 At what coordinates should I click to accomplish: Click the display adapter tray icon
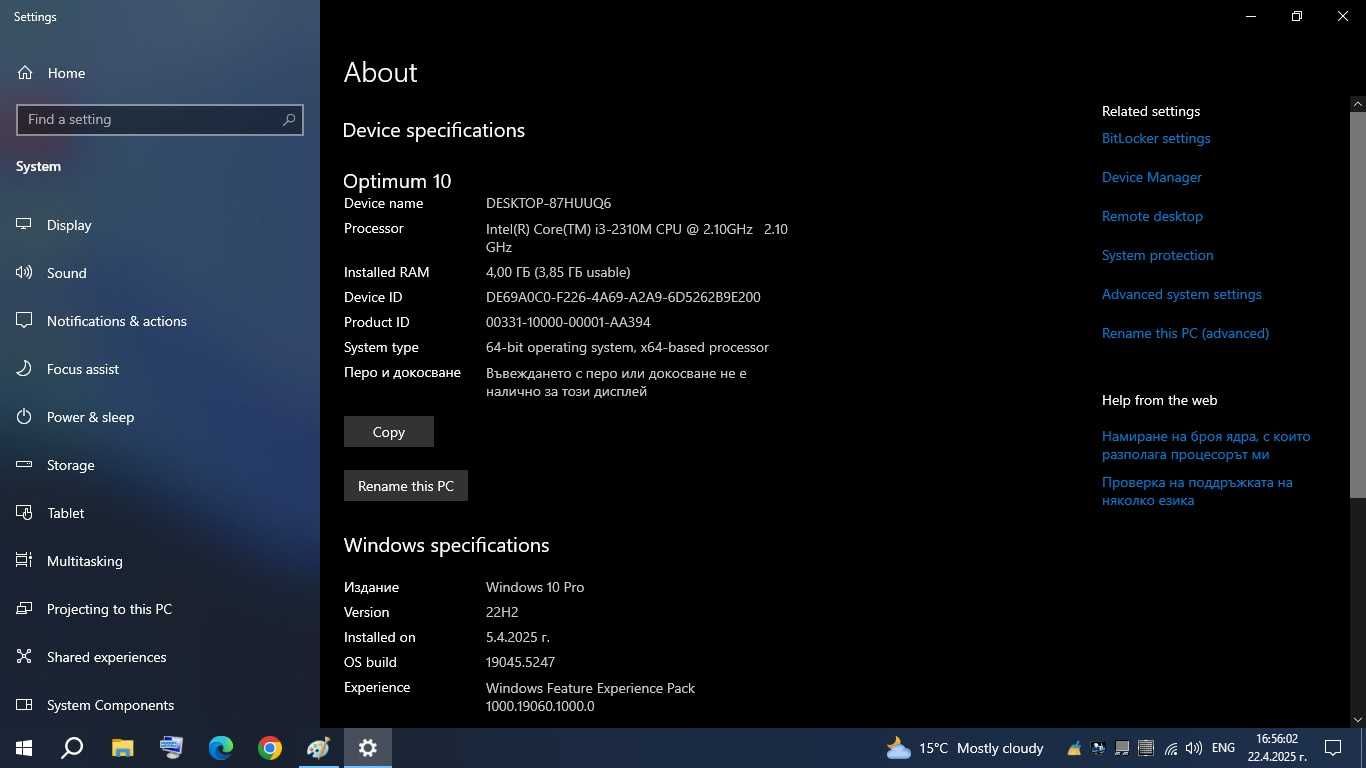click(1098, 748)
